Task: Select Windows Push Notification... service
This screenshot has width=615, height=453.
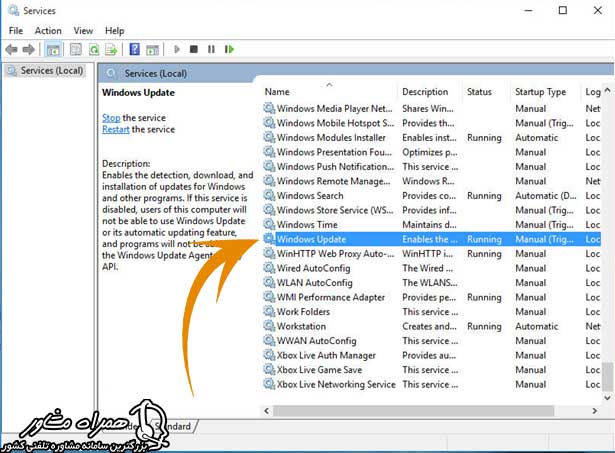Action: coord(335,166)
